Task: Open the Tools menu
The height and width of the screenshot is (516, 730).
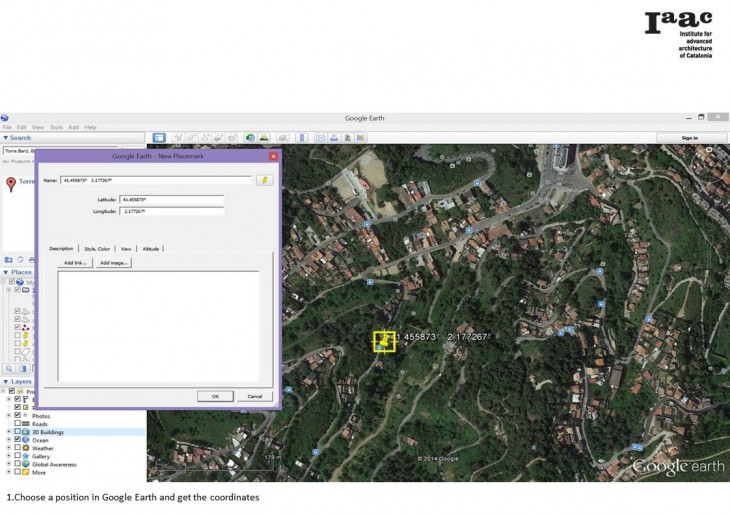Action: pyautogui.click(x=56, y=127)
